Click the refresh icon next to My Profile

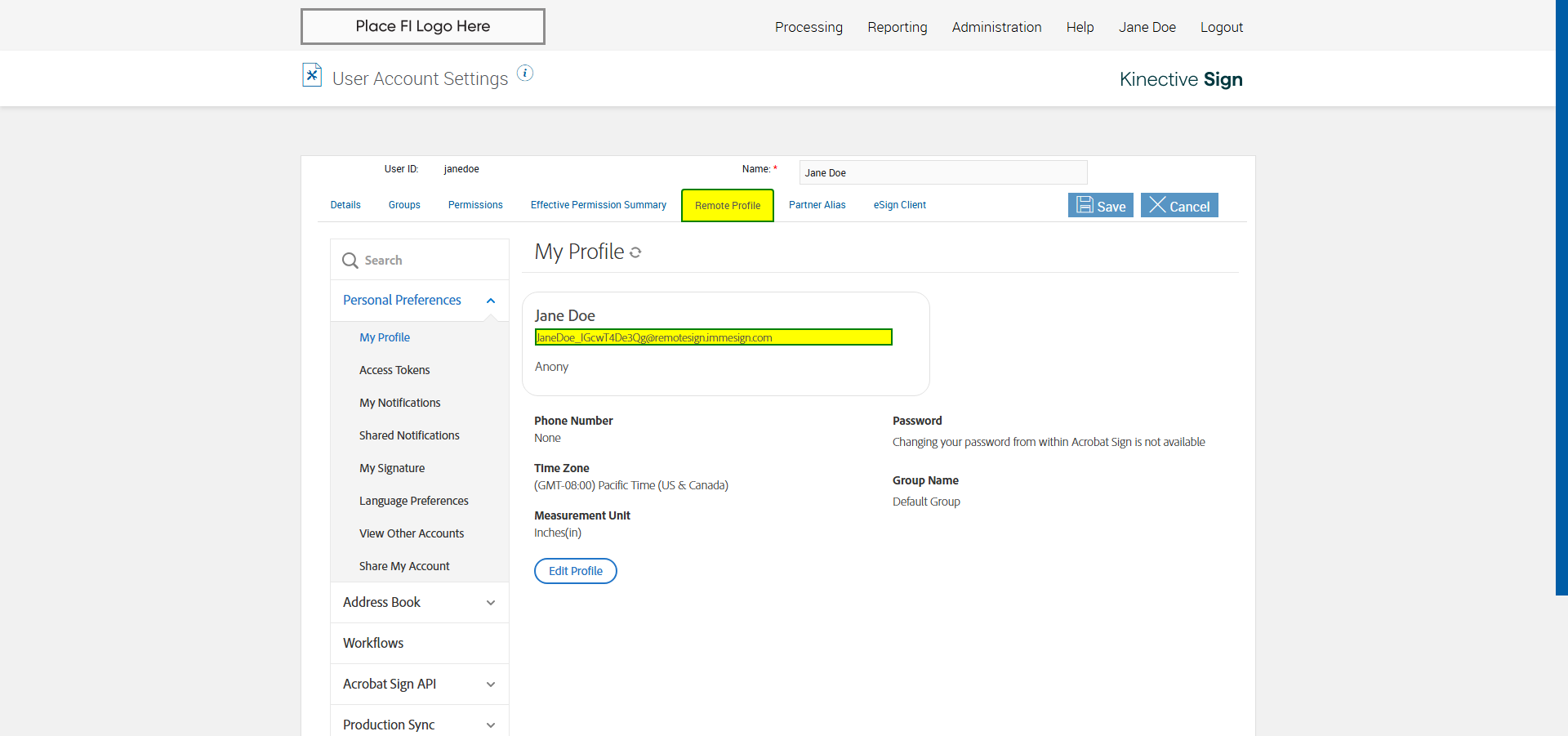[x=635, y=252]
